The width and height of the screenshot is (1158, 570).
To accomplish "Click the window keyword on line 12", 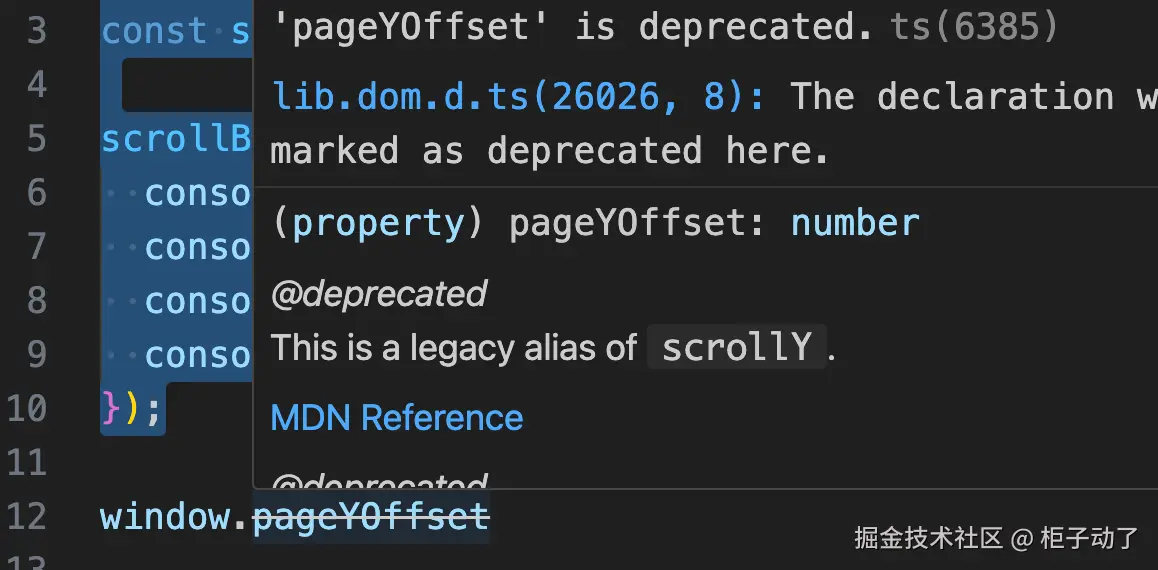I will point(164,516).
